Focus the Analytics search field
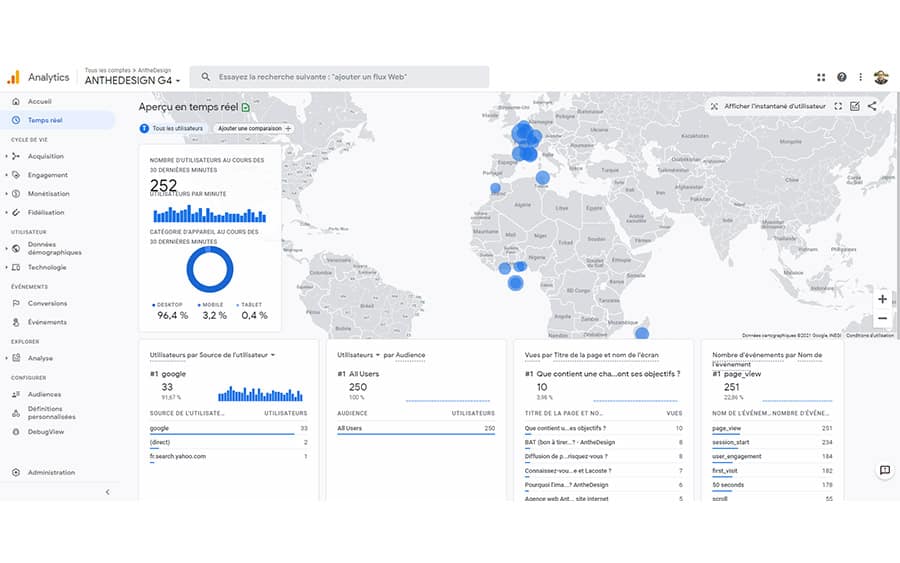The height and width of the screenshot is (563, 900). pos(339,77)
